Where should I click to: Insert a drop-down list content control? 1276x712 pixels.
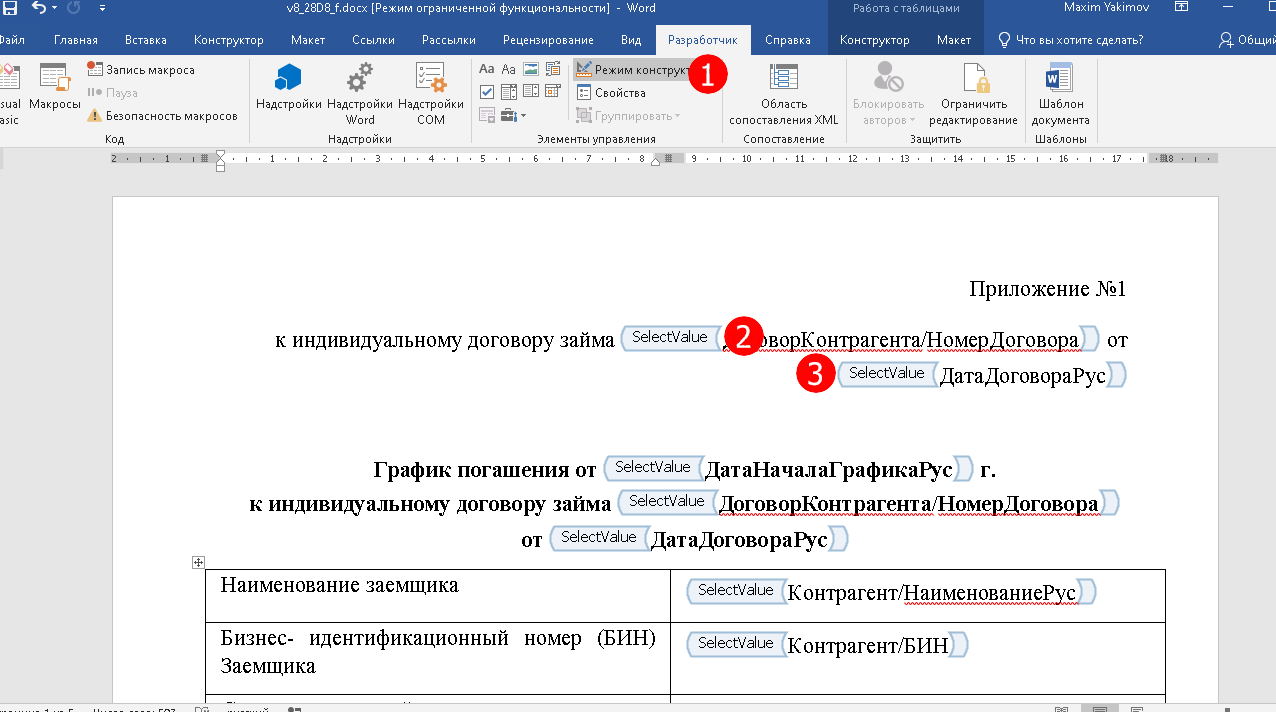pyautogui.click(x=531, y=92)
